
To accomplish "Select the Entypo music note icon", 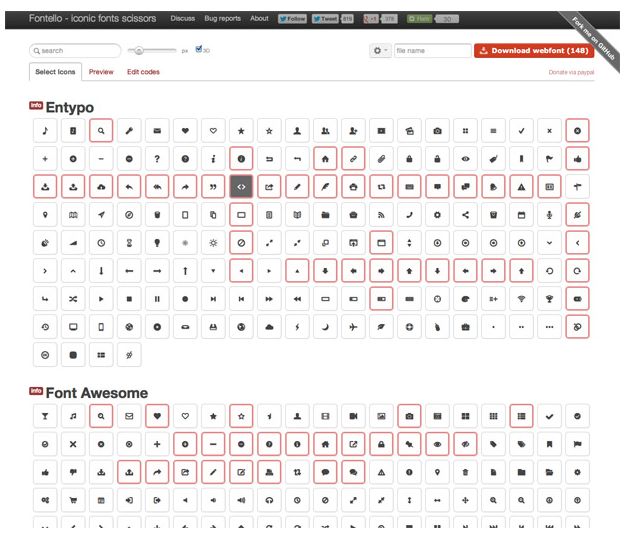I will click(45, 131).
